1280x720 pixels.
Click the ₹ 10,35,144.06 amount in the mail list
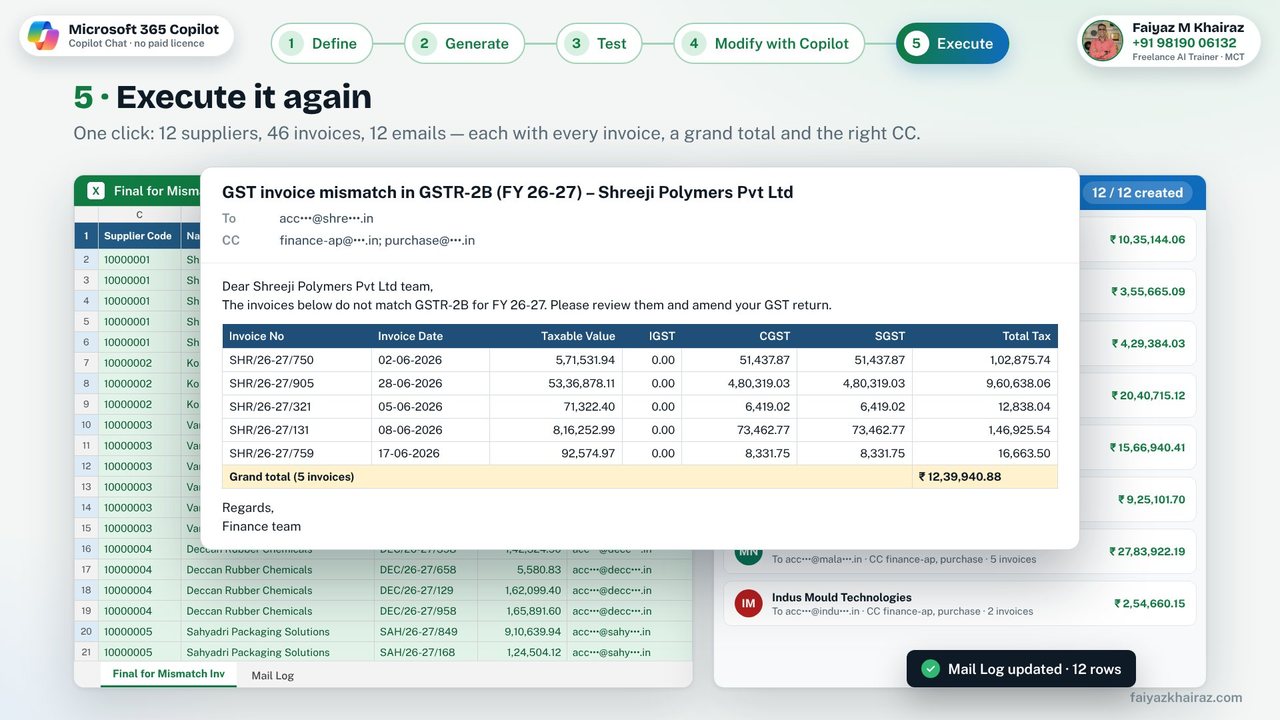(1147, 240)
